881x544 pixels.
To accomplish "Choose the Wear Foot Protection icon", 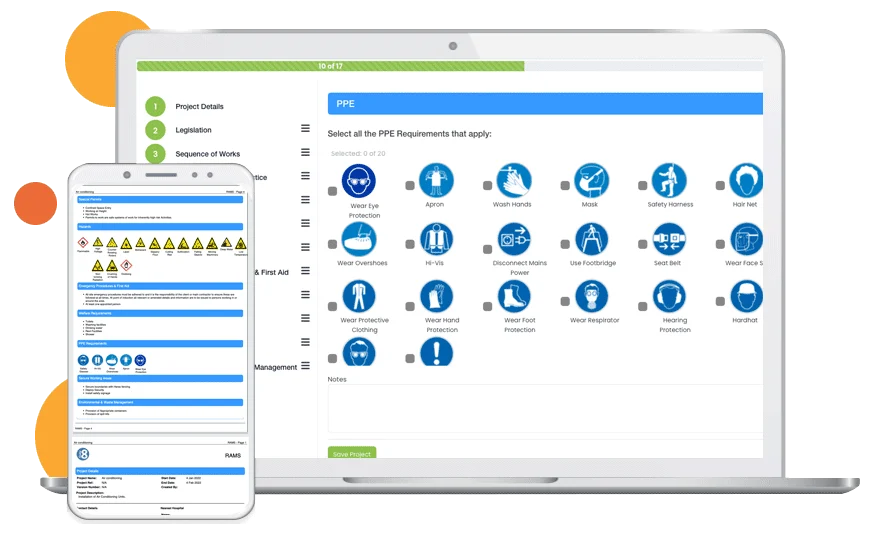I will point(514,296).
